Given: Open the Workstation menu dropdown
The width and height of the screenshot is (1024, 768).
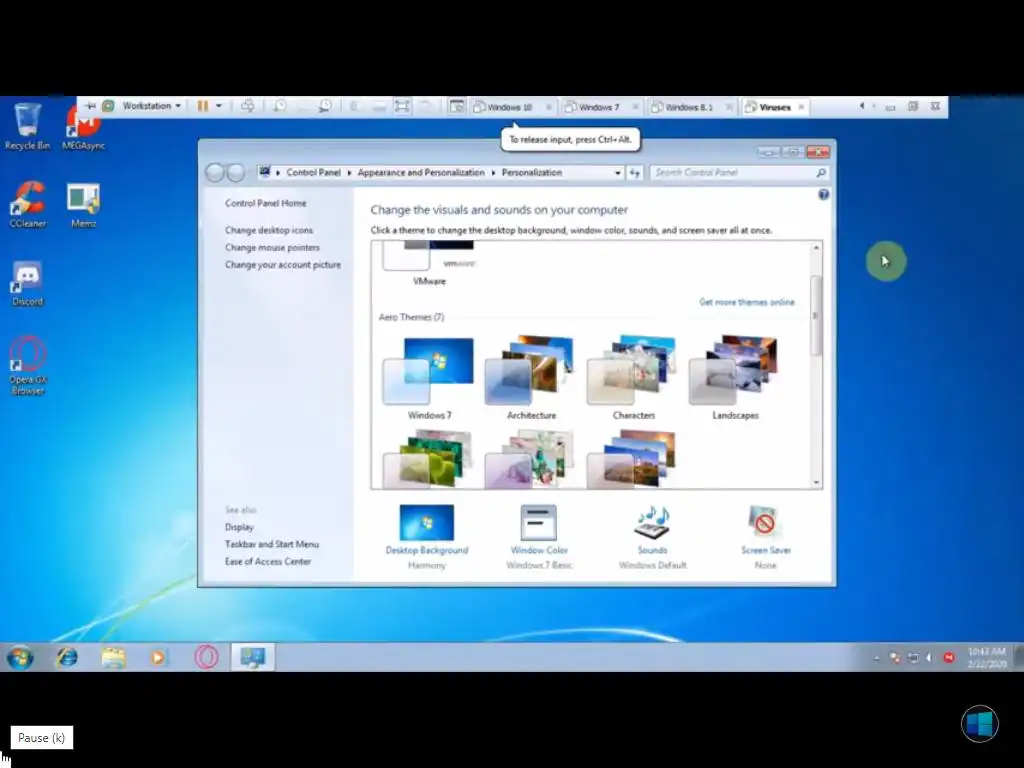Looking at the screenshot, I should pyautogui.click(x=152, y=106).
